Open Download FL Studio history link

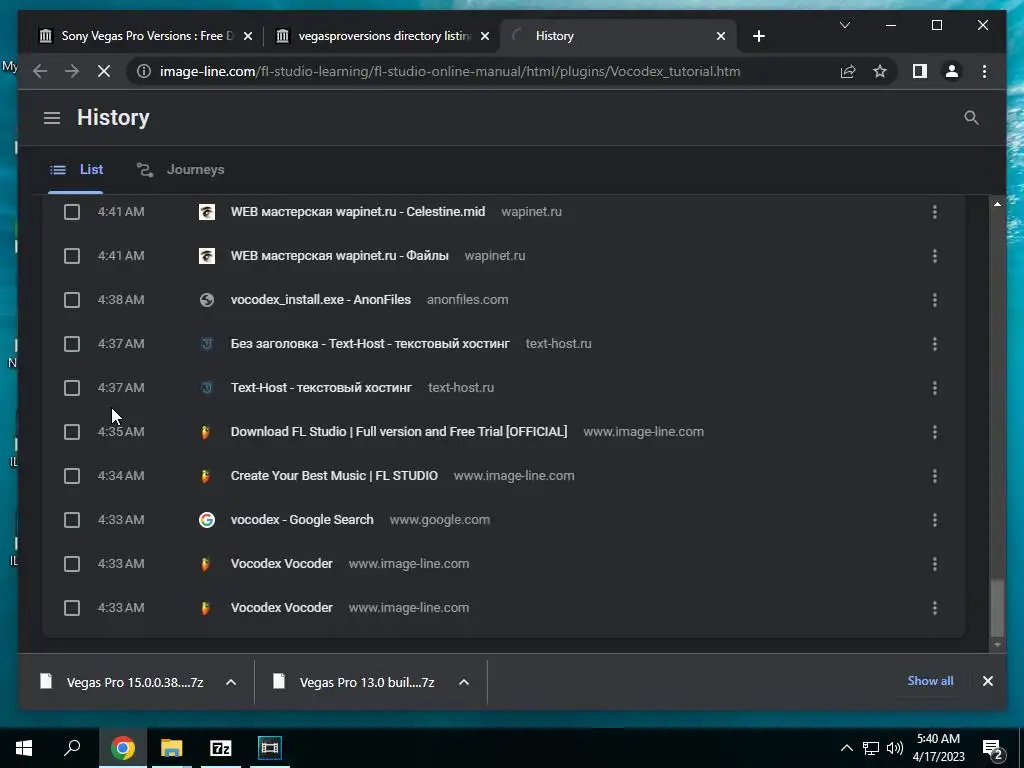(x=399, y=432)
